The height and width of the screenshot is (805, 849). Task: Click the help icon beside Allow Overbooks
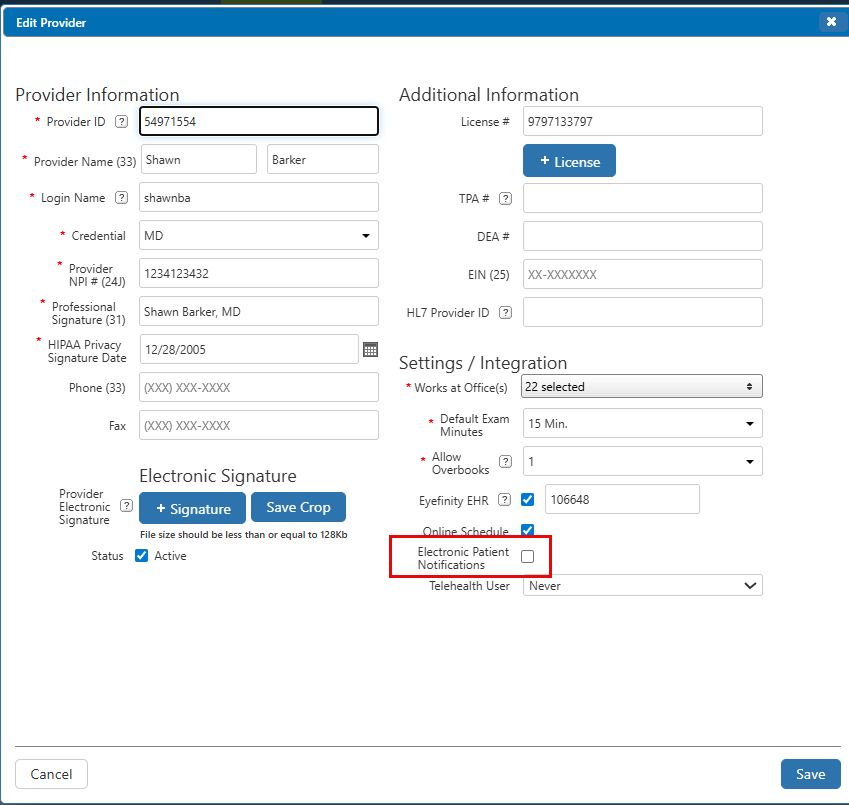[x=506, y=462]
